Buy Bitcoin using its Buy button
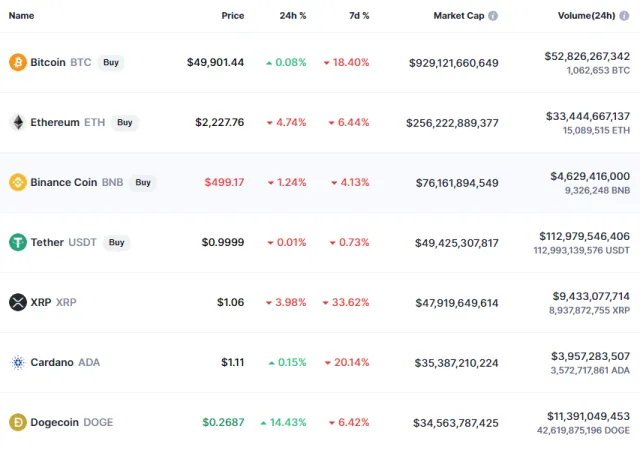640x450 pixels. click(x=111, y=62)
